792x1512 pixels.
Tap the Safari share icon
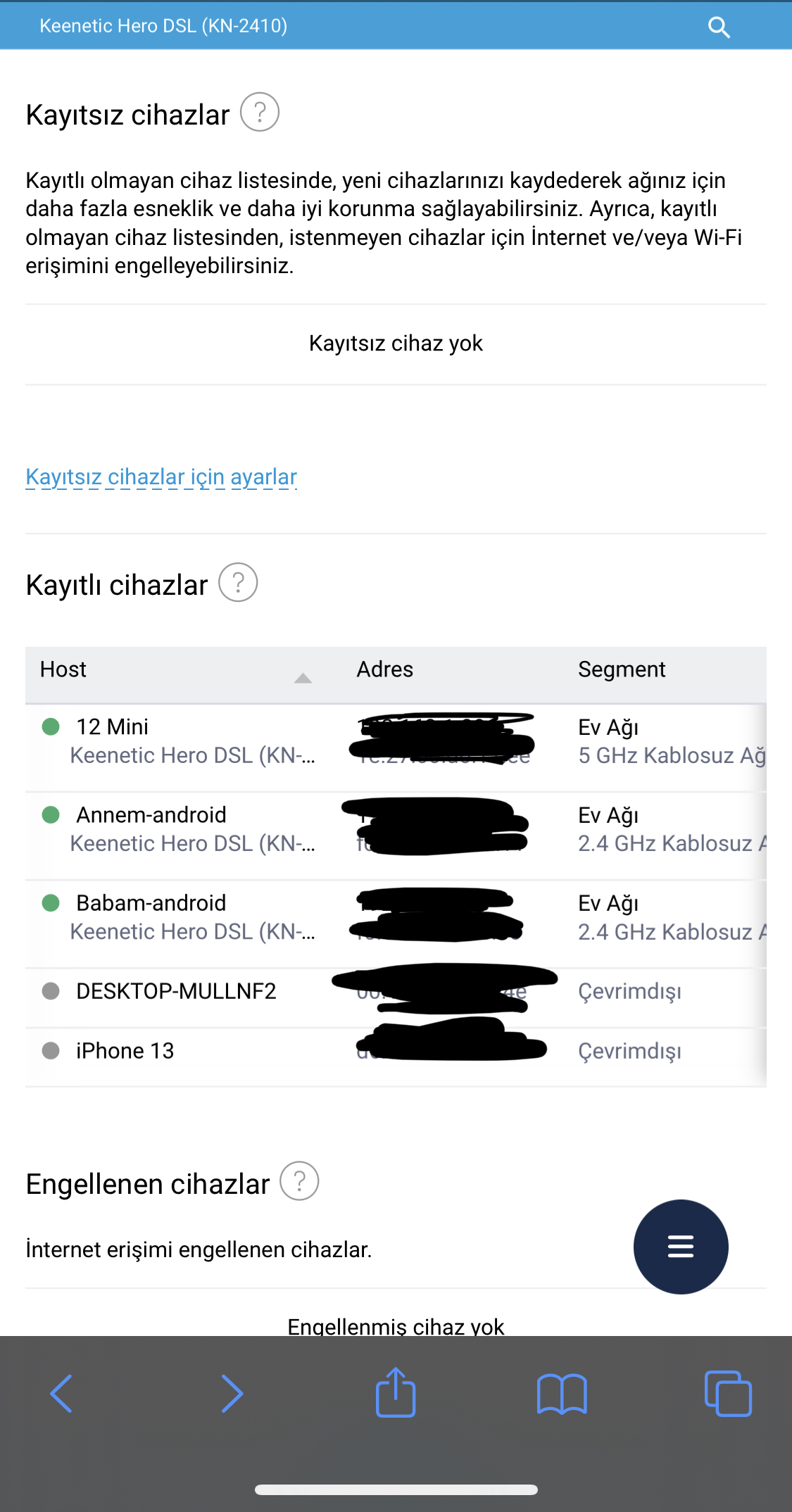point(396,1392)
